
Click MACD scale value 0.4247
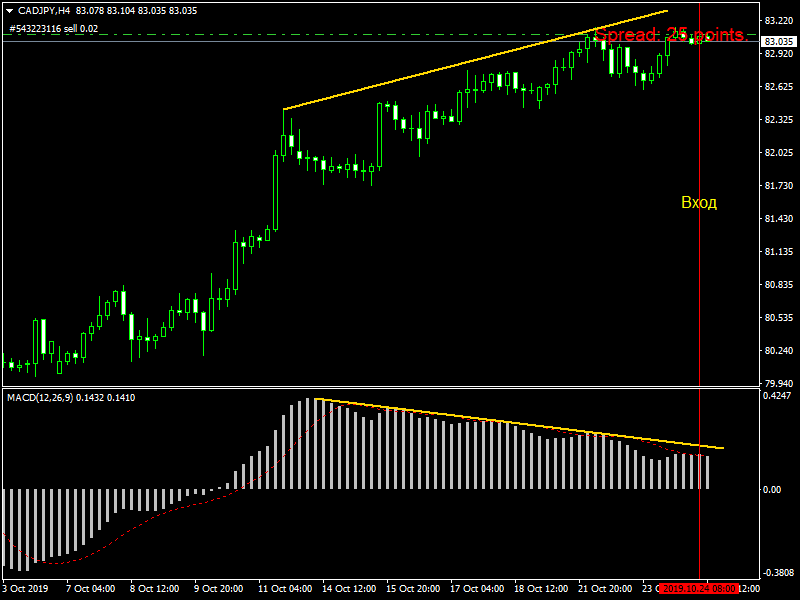point(777,395)
